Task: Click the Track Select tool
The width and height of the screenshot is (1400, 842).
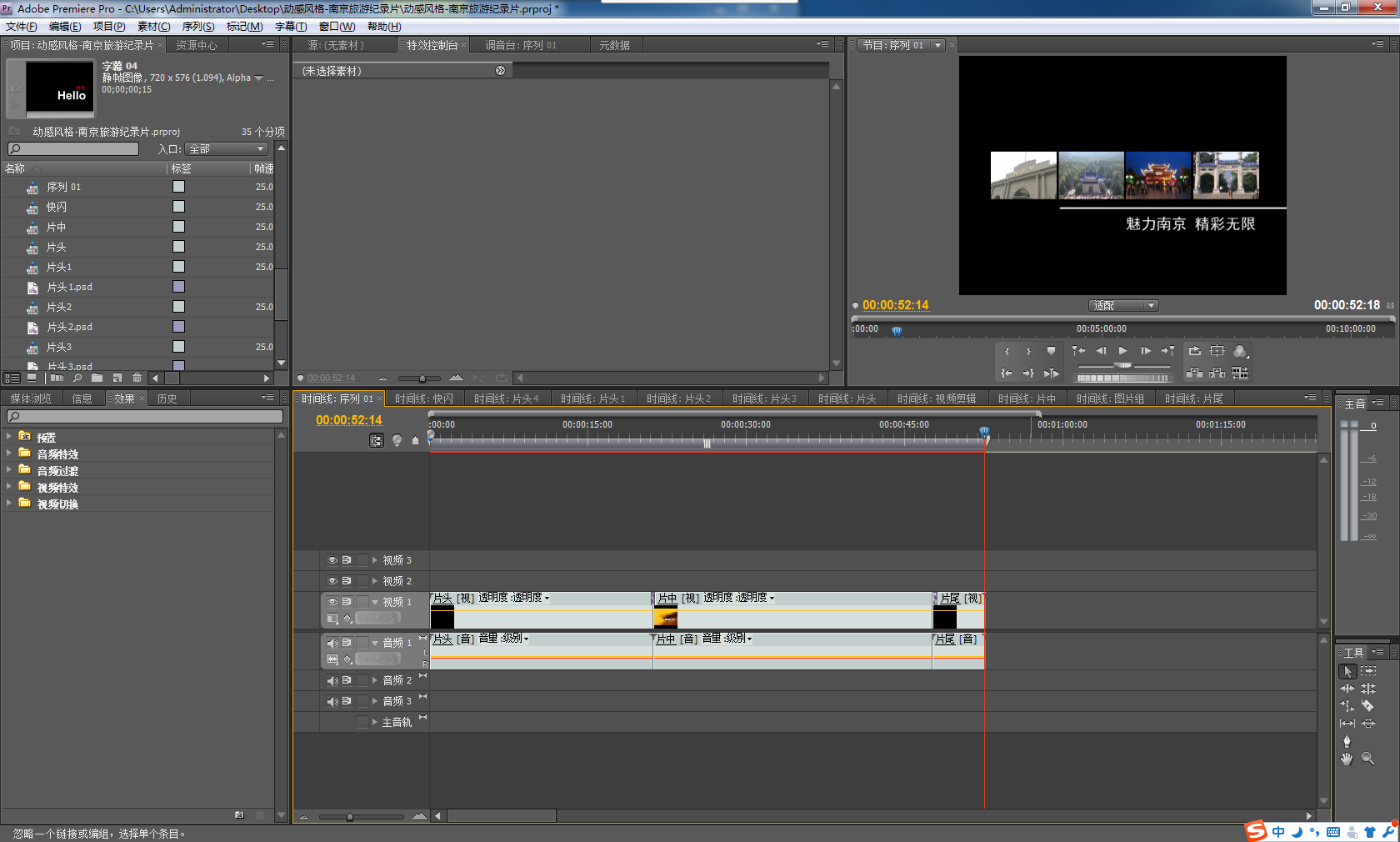Action: coord(1368,671)
